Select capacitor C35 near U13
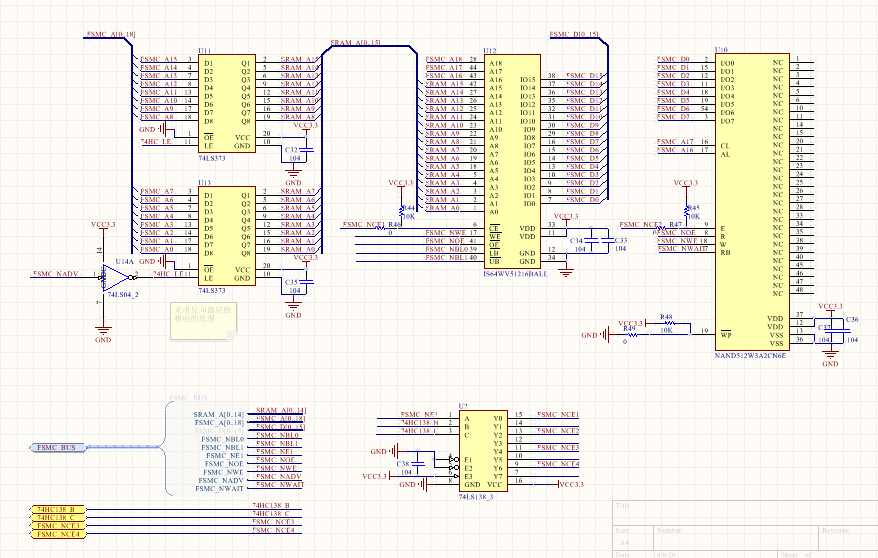This screenshot has height=558, width=878. [x=306, y=282]
